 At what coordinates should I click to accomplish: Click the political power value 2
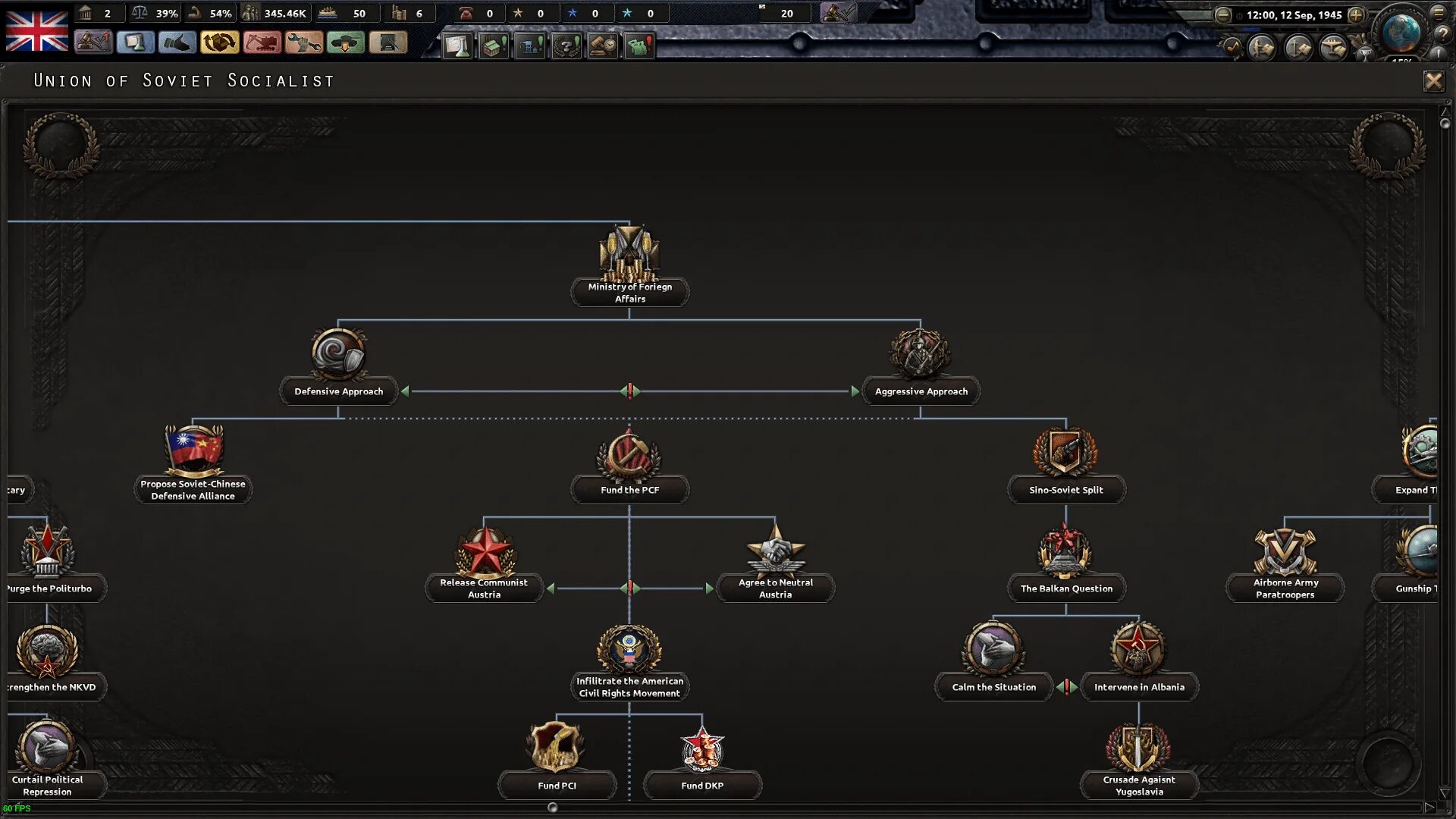[x=107, y=13]
